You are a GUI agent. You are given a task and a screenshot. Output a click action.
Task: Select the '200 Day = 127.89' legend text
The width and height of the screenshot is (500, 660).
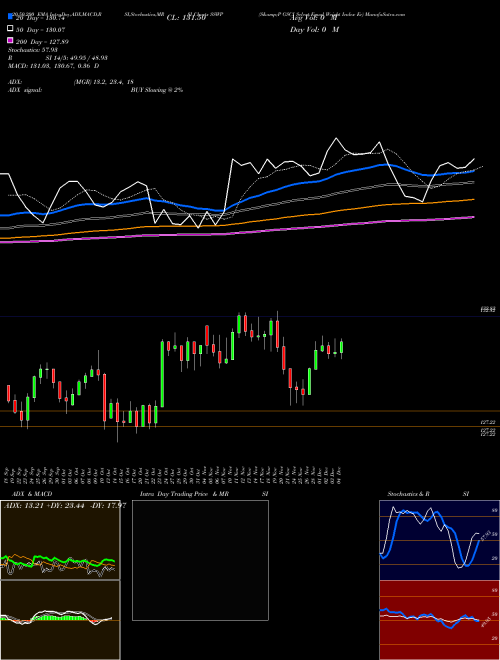[x=43, y=42]
